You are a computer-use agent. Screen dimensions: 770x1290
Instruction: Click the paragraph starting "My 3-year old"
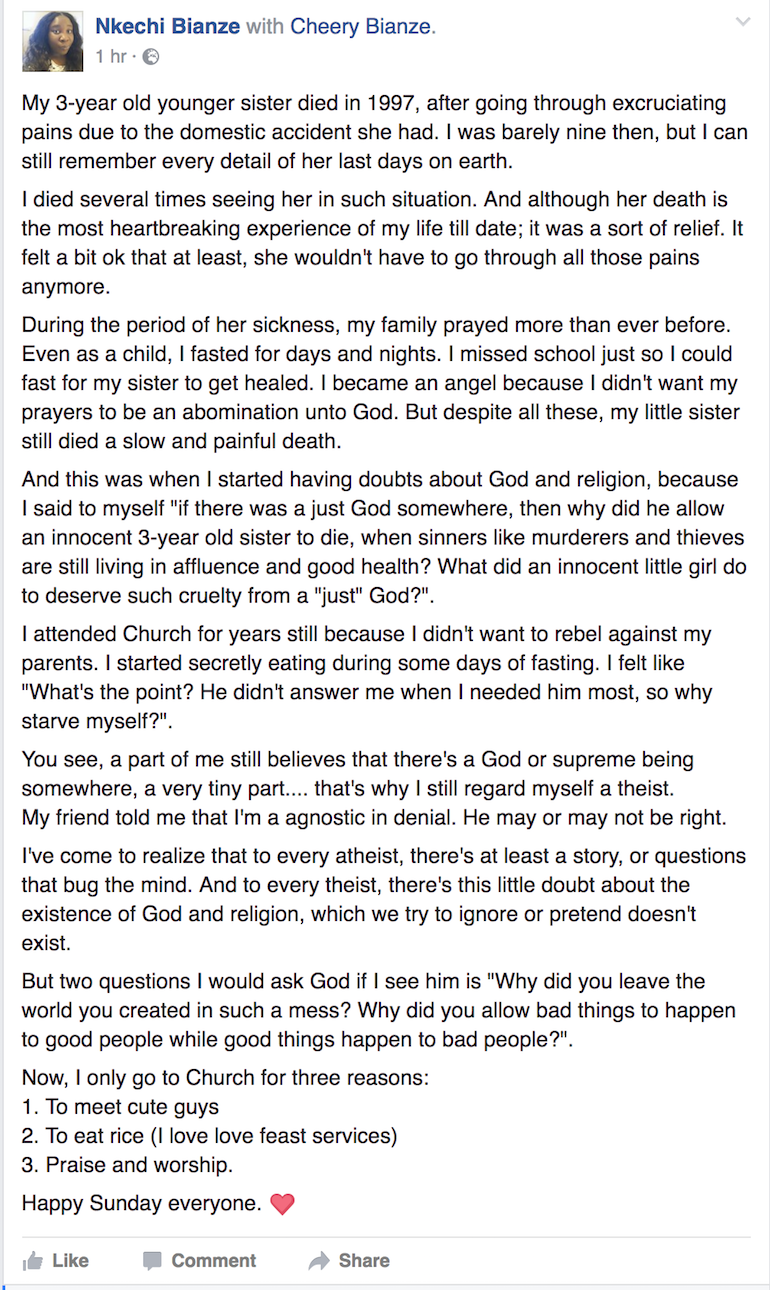(x=384, y=132)
